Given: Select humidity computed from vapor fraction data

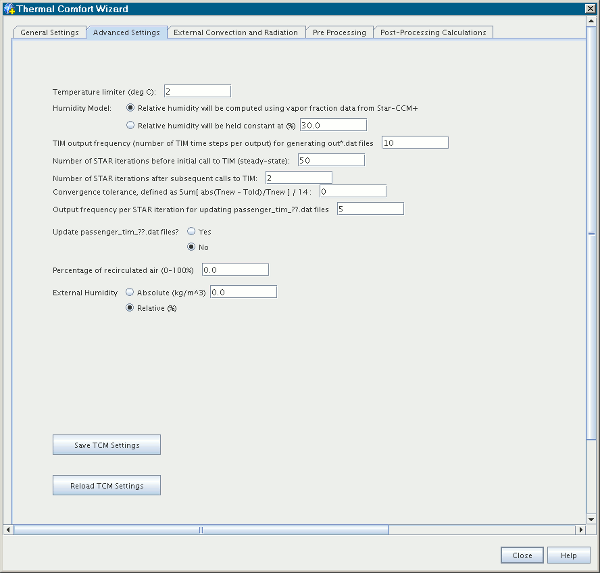Looking at the screenshot, I should (131, 106).
